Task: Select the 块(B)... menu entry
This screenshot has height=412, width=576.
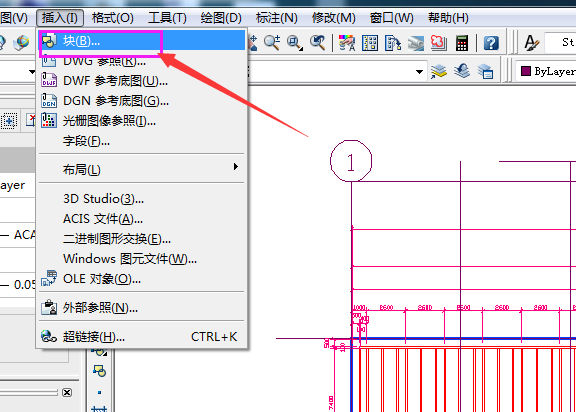Action: point(141,40)
